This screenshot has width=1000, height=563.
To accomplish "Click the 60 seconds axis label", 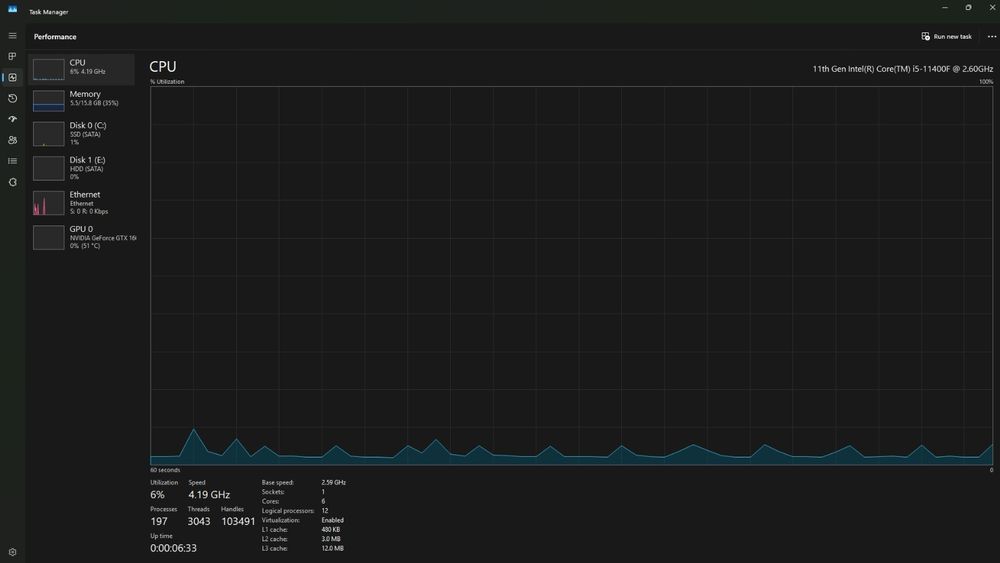I will tap(165, 470).
